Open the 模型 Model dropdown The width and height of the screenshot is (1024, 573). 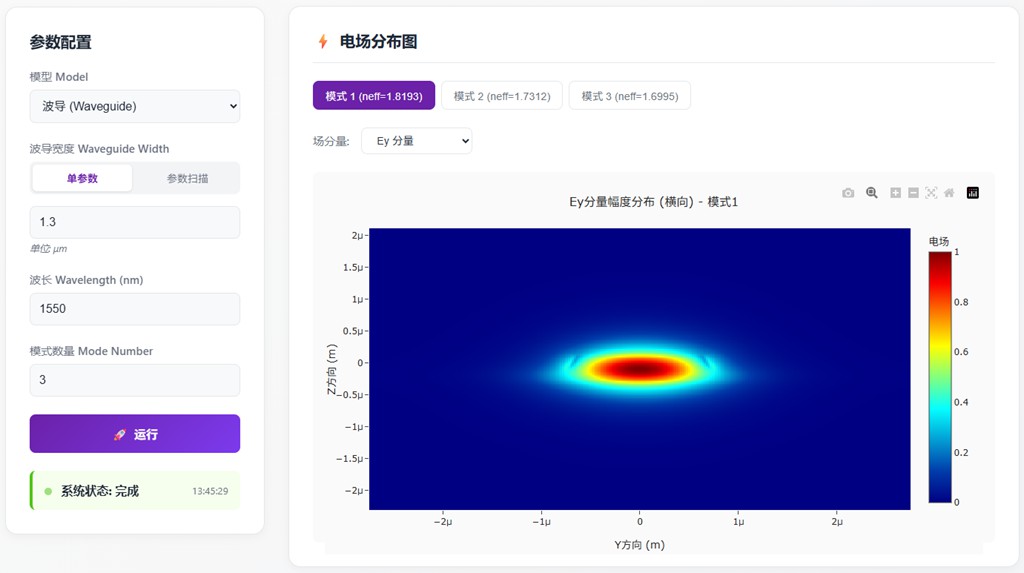coord(135,106)
